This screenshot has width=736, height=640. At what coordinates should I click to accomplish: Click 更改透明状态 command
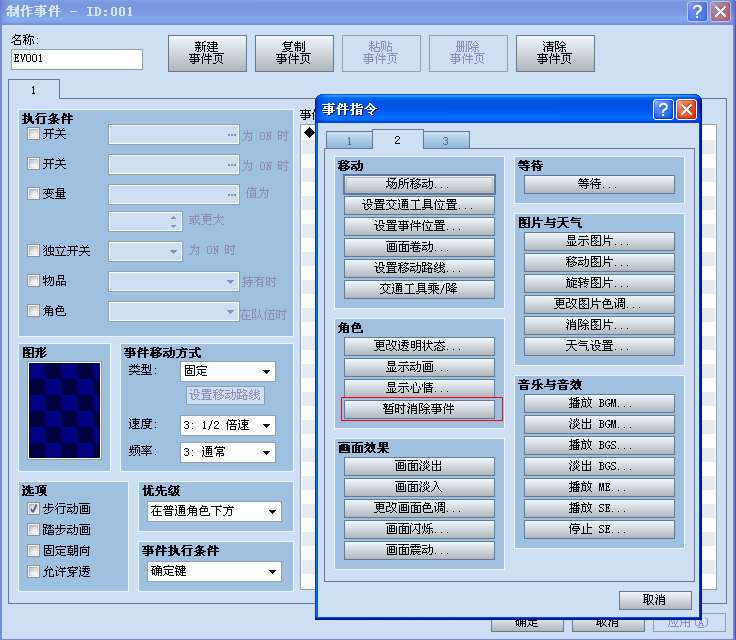click(419, 346)
